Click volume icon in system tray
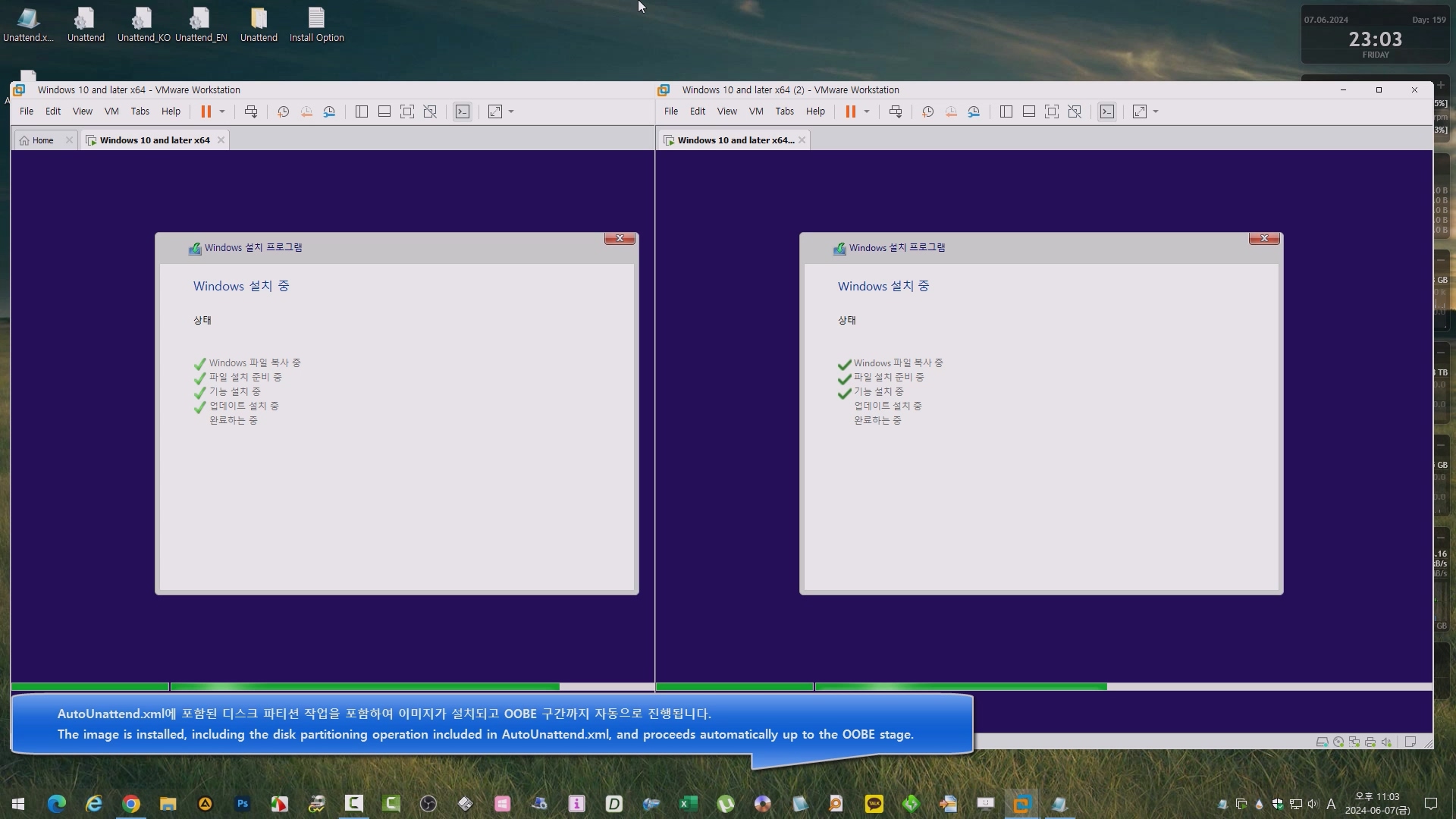Viewport: 1456px width, 819px height. click(x=1313, y=804)
